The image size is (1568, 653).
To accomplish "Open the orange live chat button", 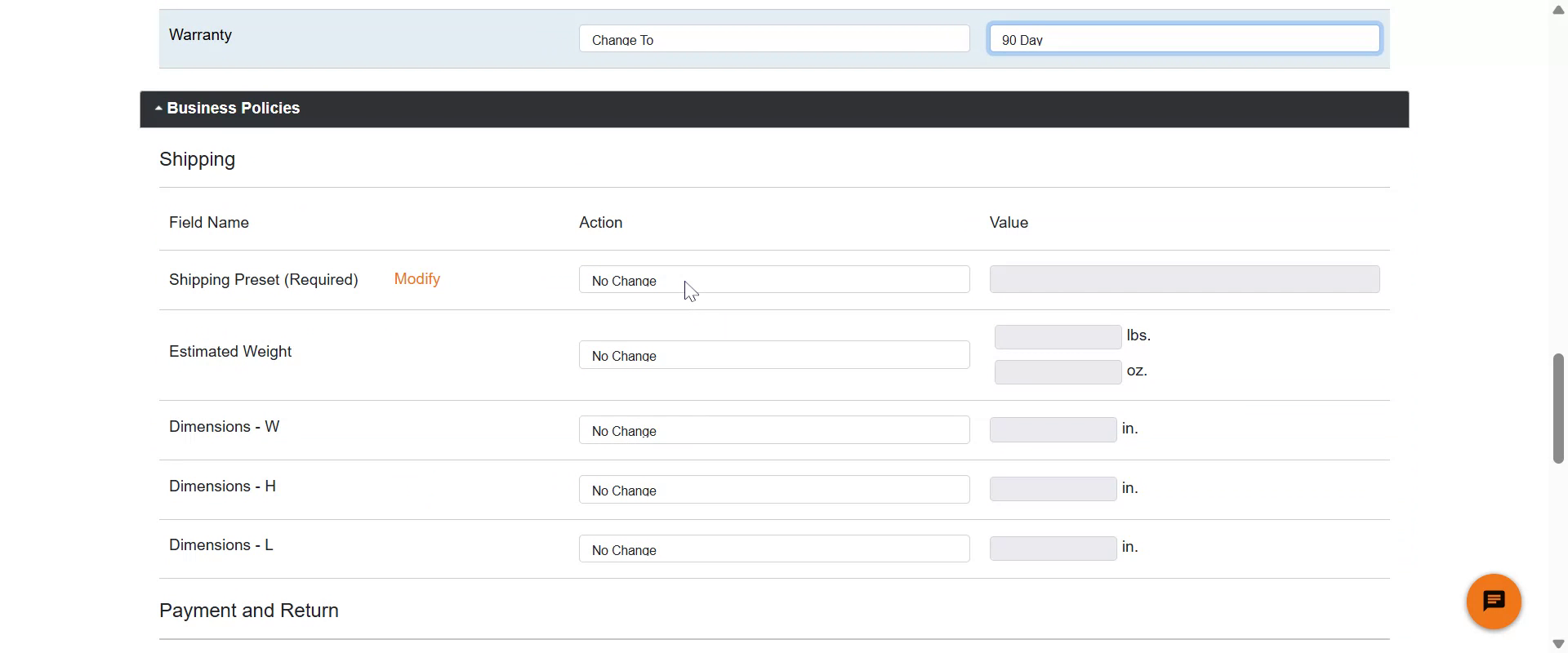I will click(1493, 602).
